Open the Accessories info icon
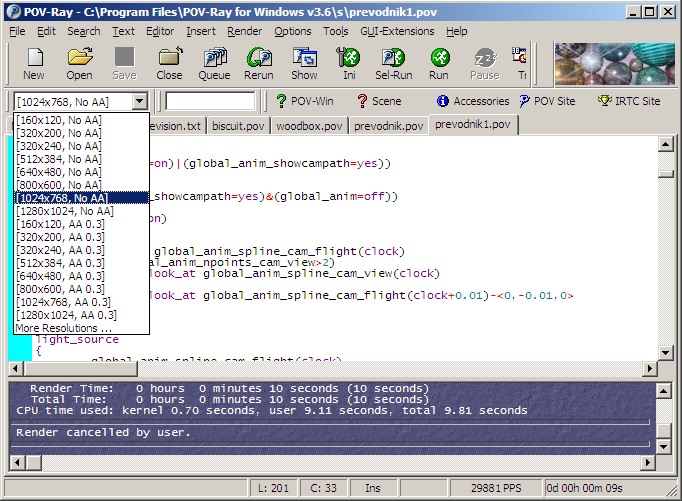Screen dimensions: 682x501 tap(442, 101)
